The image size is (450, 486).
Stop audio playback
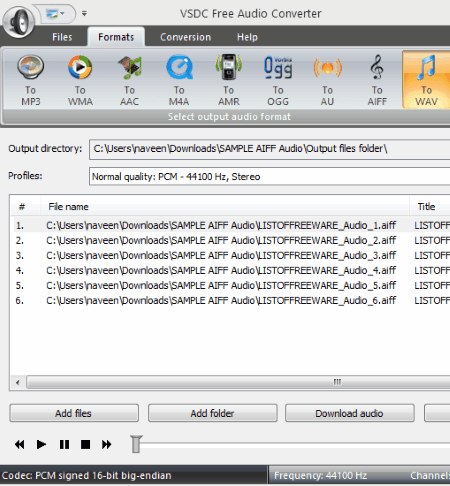[x=86, y=445]
